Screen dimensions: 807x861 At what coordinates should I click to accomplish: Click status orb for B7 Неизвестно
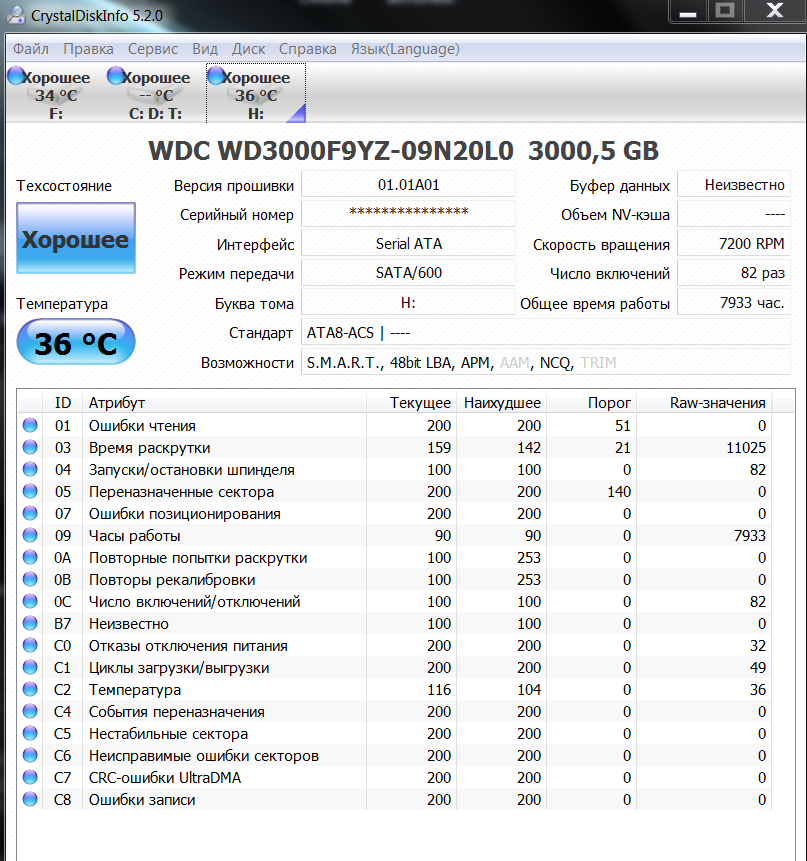30,623
